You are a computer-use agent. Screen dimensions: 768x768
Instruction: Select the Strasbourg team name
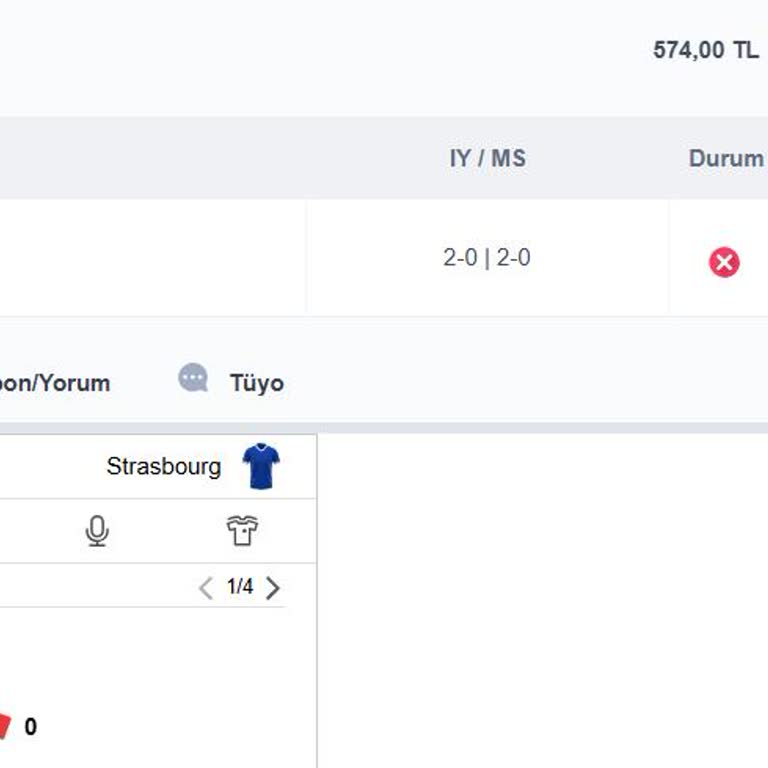pyautogui.click(x=164, y=467)
